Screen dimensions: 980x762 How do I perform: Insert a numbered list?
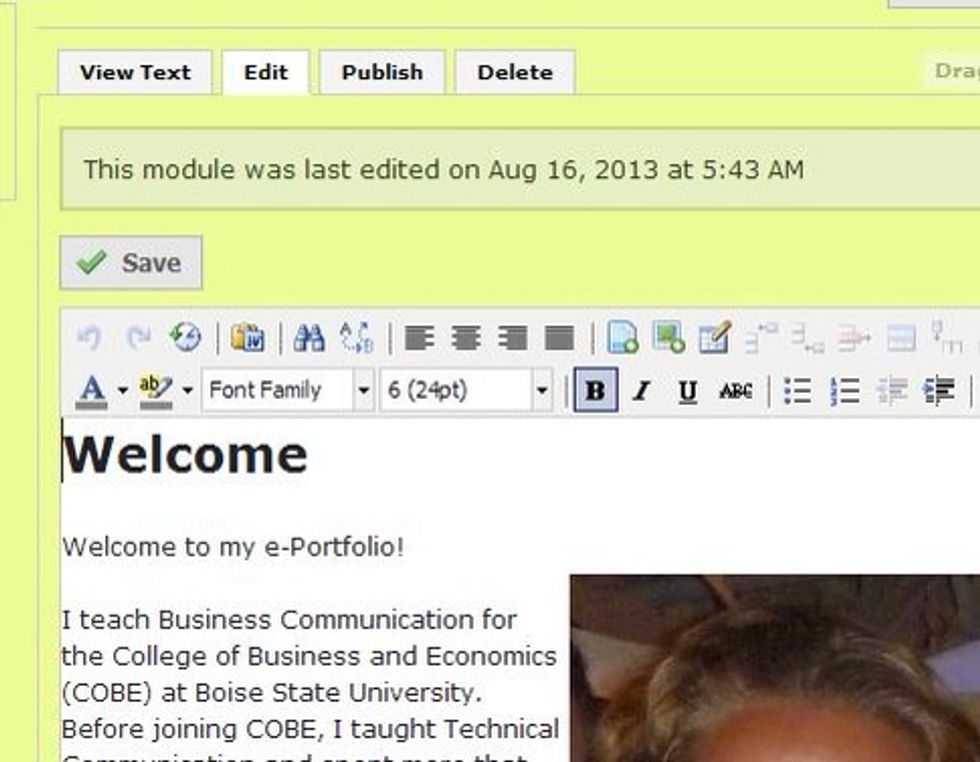(845, 391)
